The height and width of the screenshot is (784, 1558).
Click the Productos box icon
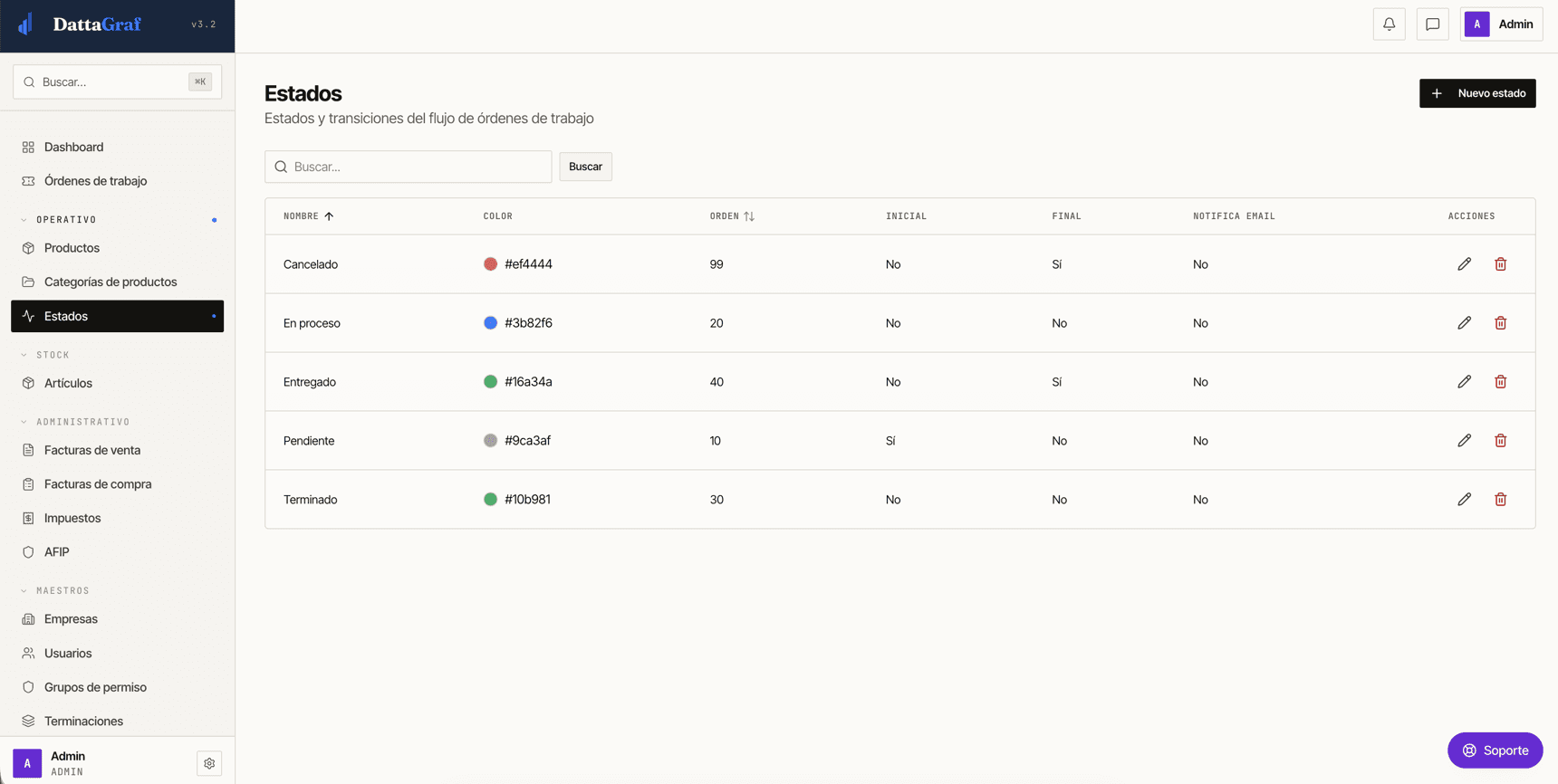click(x=28, y=248)
